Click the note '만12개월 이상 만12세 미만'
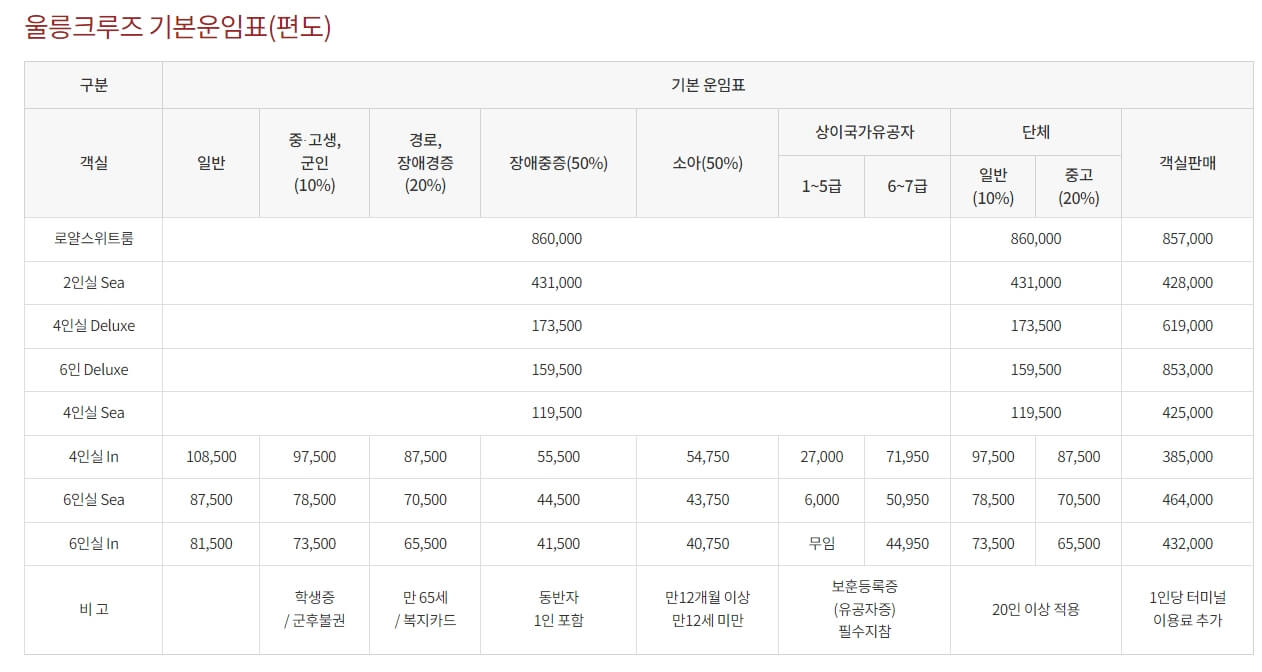1262x672 pixels. [x=708, y=609]
